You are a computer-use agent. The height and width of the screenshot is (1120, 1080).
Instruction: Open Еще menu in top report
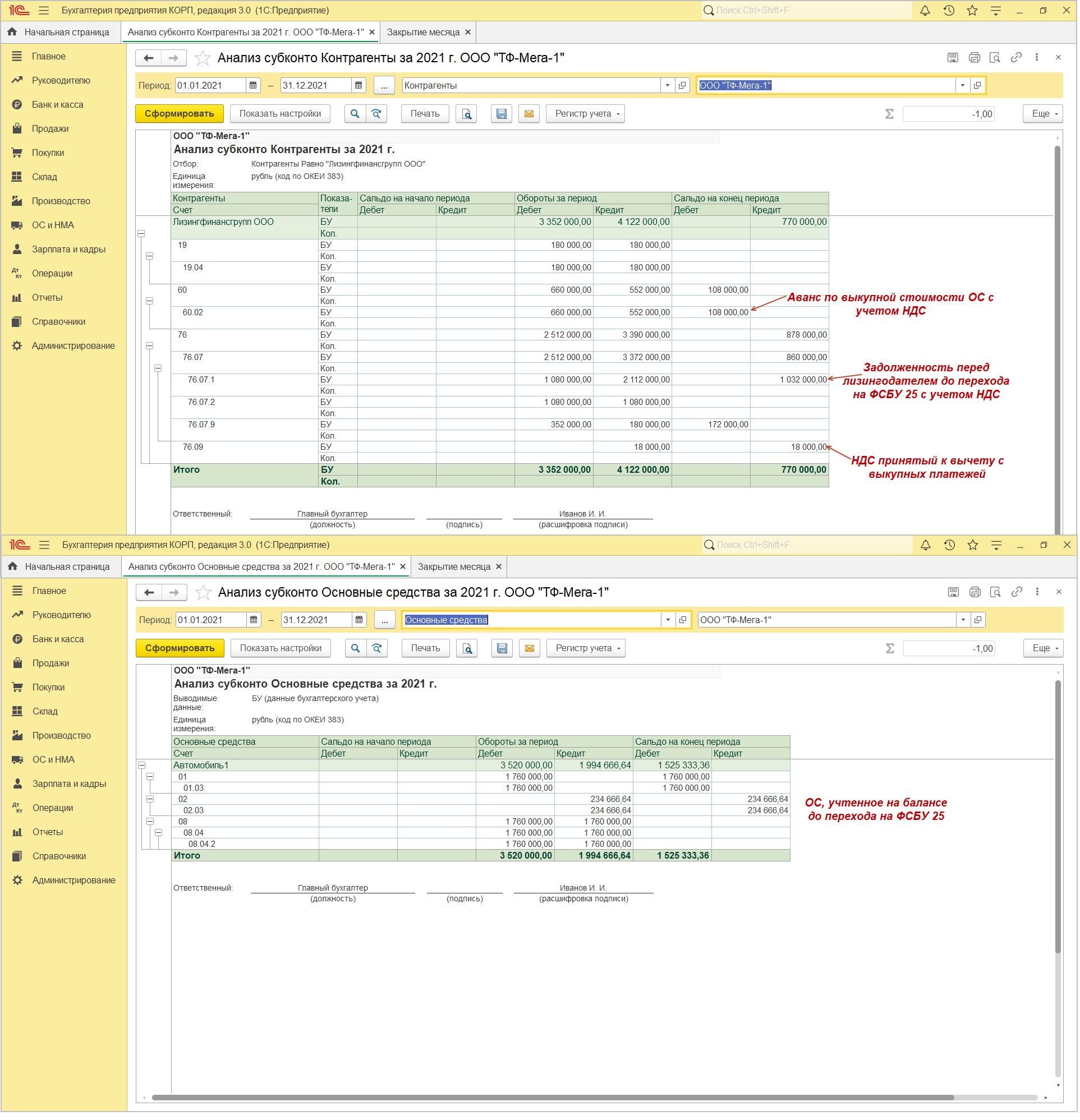pyautogui.click(x=1044, y=114)
